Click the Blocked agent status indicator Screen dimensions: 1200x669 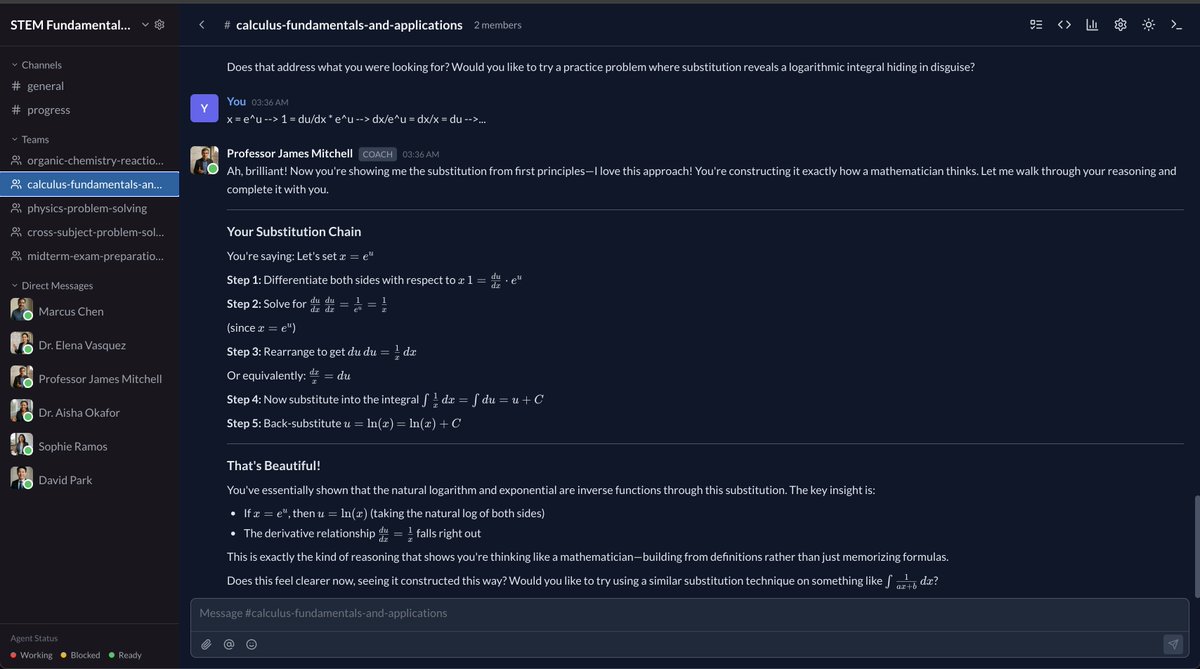[x=81, y=655]
